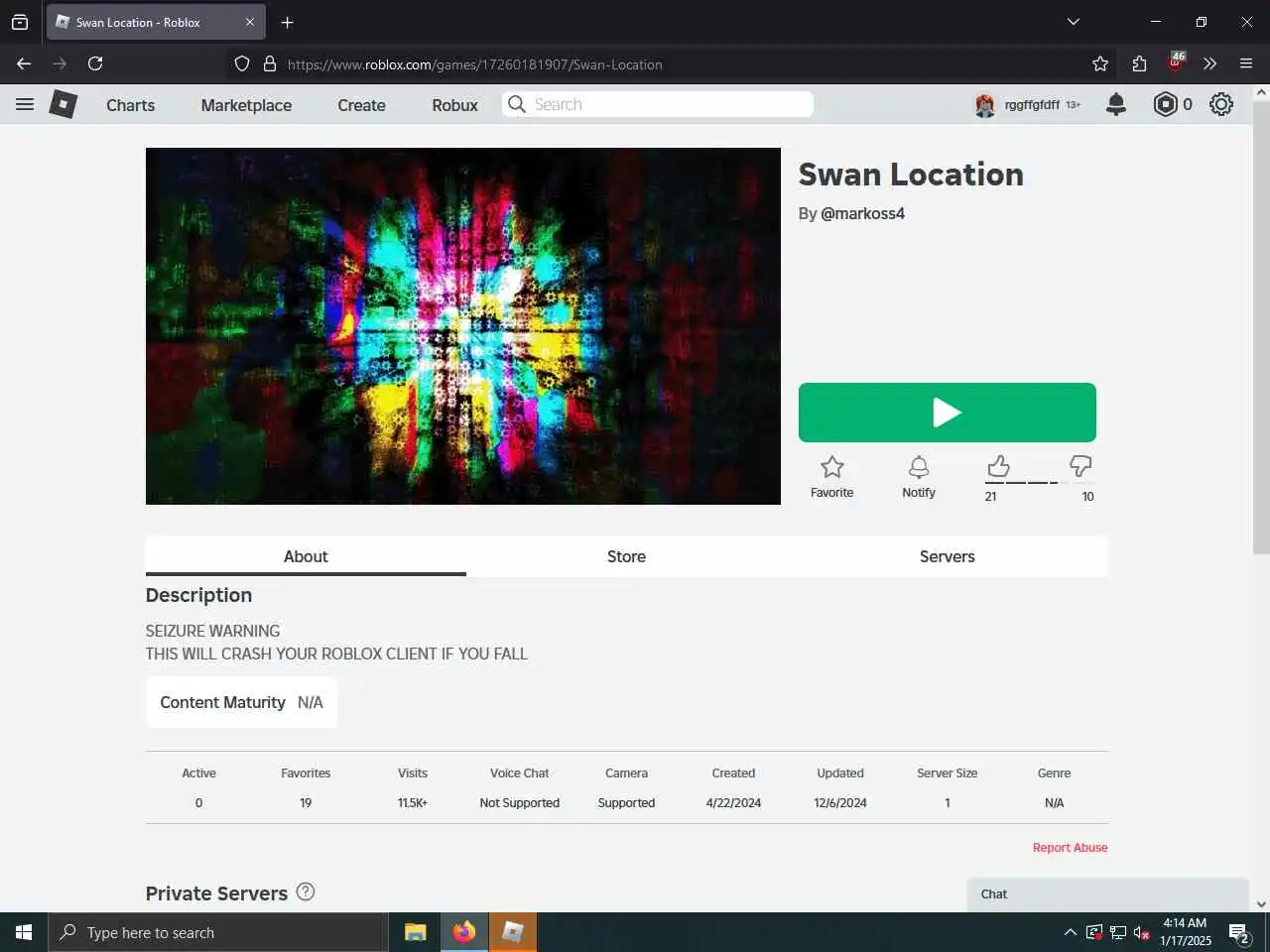Show hidden system tray icons
The width and height of the screenshot is (1270, 952).
pos(1070,932)
